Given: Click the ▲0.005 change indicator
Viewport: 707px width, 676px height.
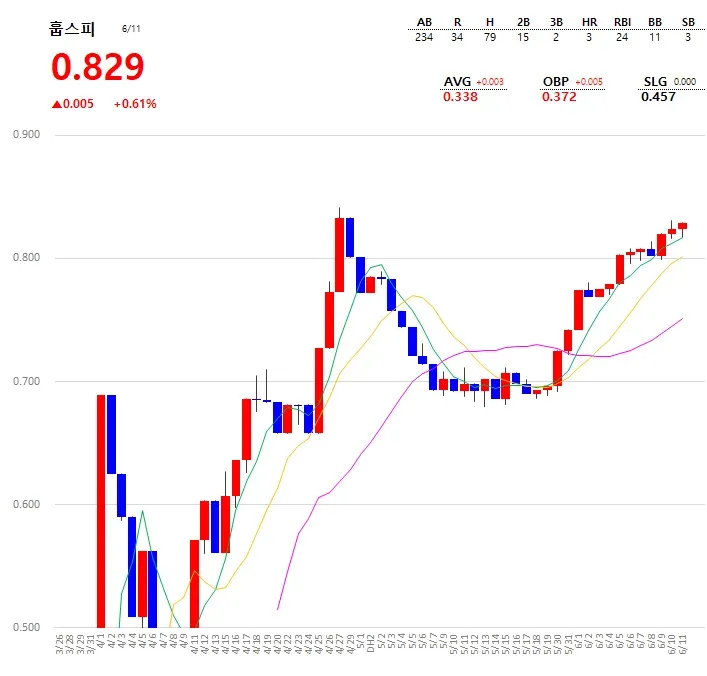Looking at the screenshot, I should (73, 104).
